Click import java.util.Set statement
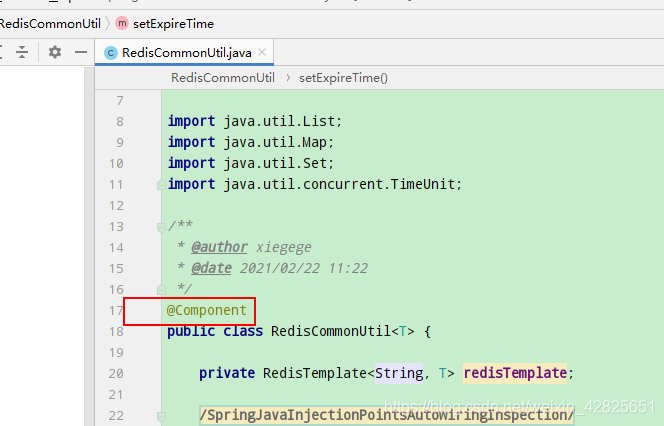 pyautogui.click(x=251, y=163)
